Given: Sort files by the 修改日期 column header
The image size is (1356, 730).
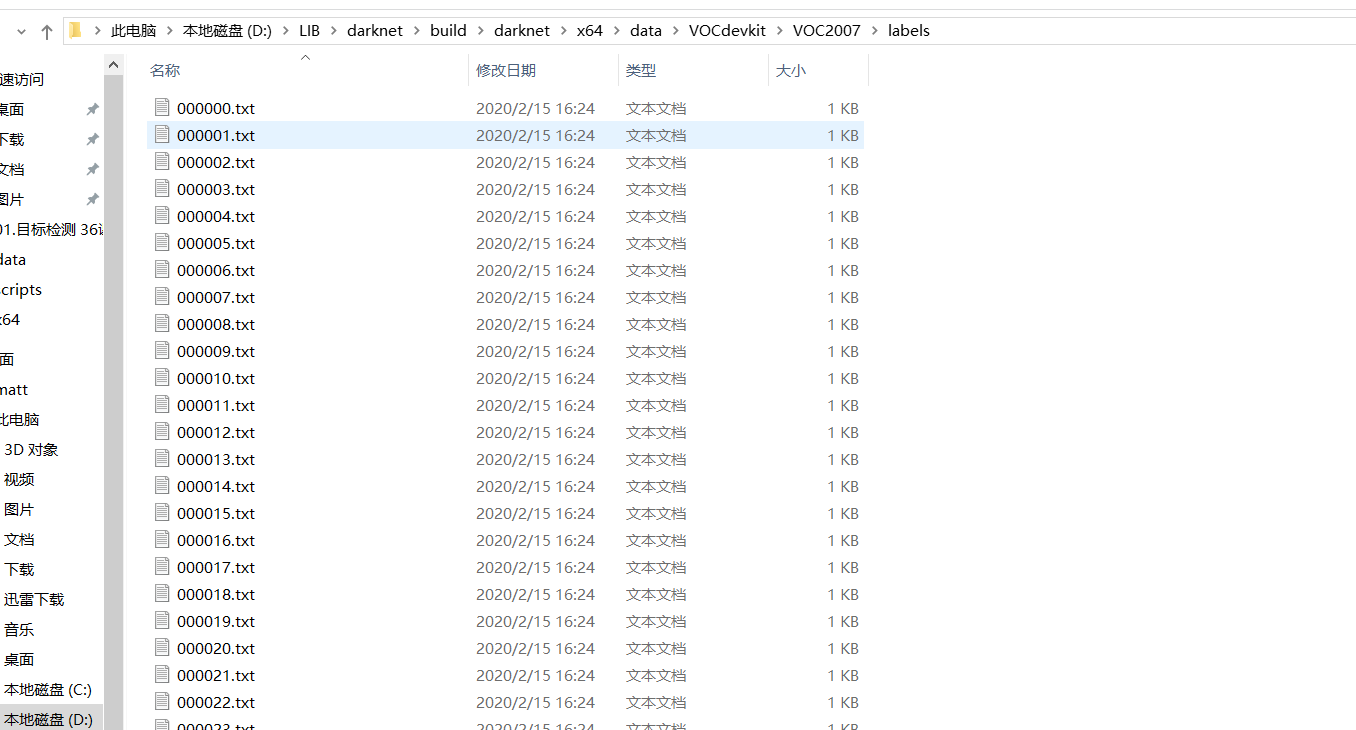Looking at the screenshot, I should pyautogui.click(x=506, y=71).
